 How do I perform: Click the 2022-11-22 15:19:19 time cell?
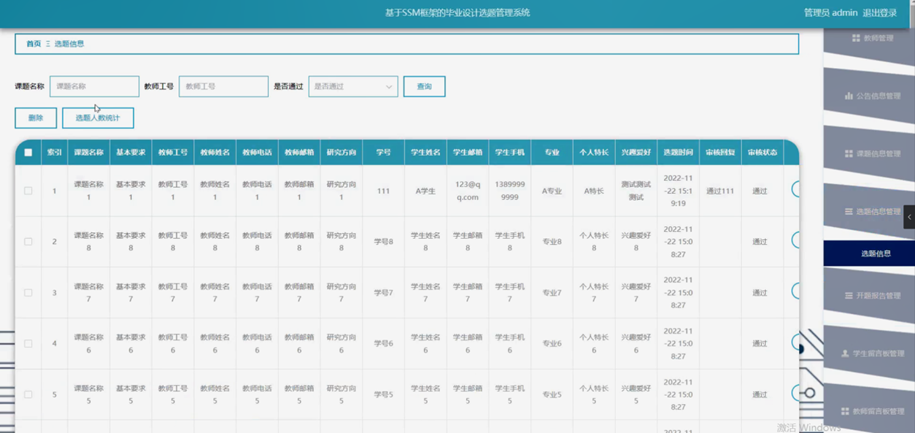click(x=678, y=191)
